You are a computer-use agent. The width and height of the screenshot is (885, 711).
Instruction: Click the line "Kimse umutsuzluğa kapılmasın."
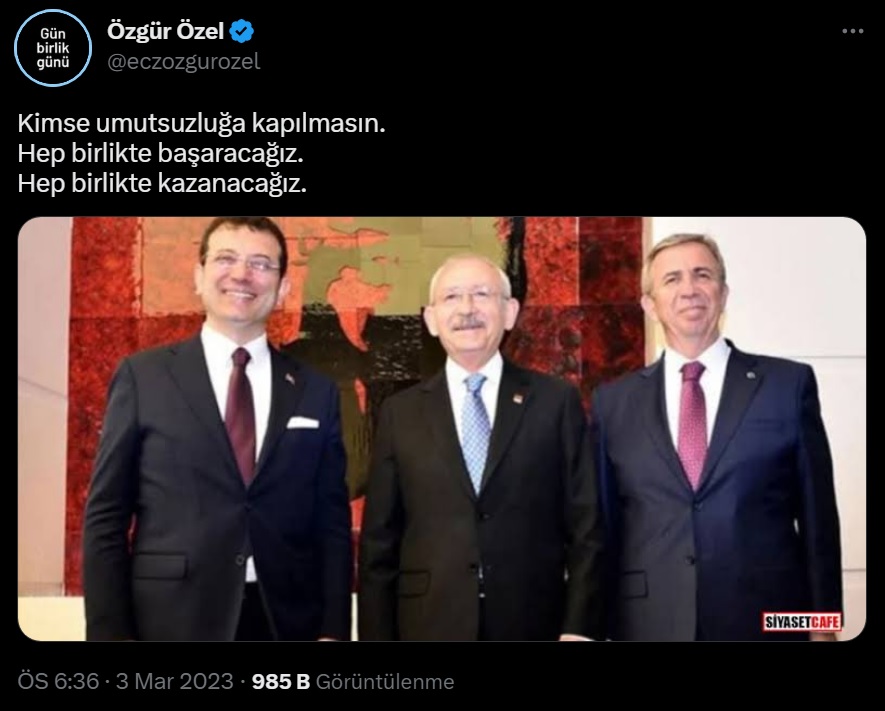201,124
